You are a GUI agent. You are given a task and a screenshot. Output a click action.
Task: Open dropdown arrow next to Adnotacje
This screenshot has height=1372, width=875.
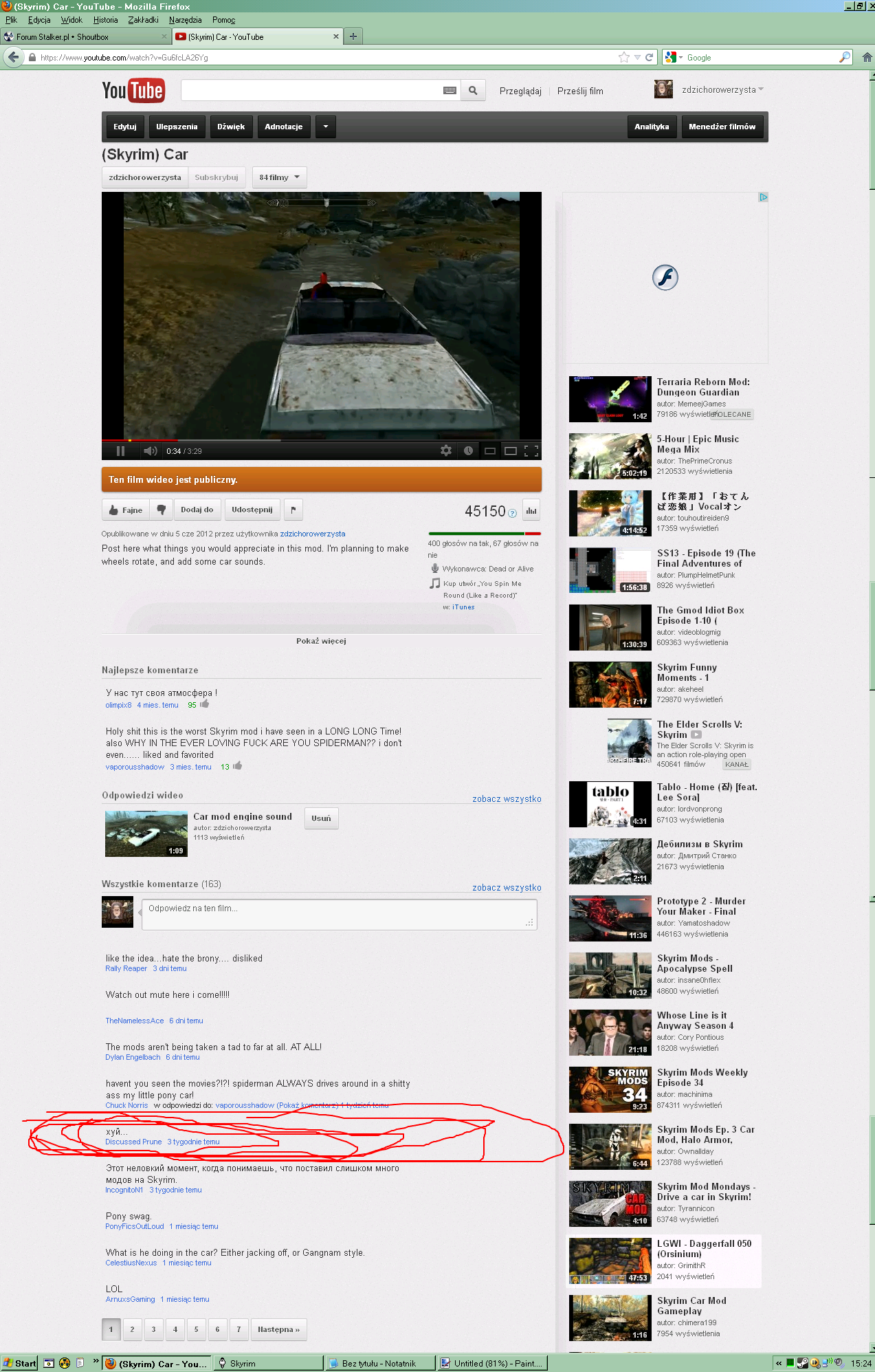[x=325, y=127]
